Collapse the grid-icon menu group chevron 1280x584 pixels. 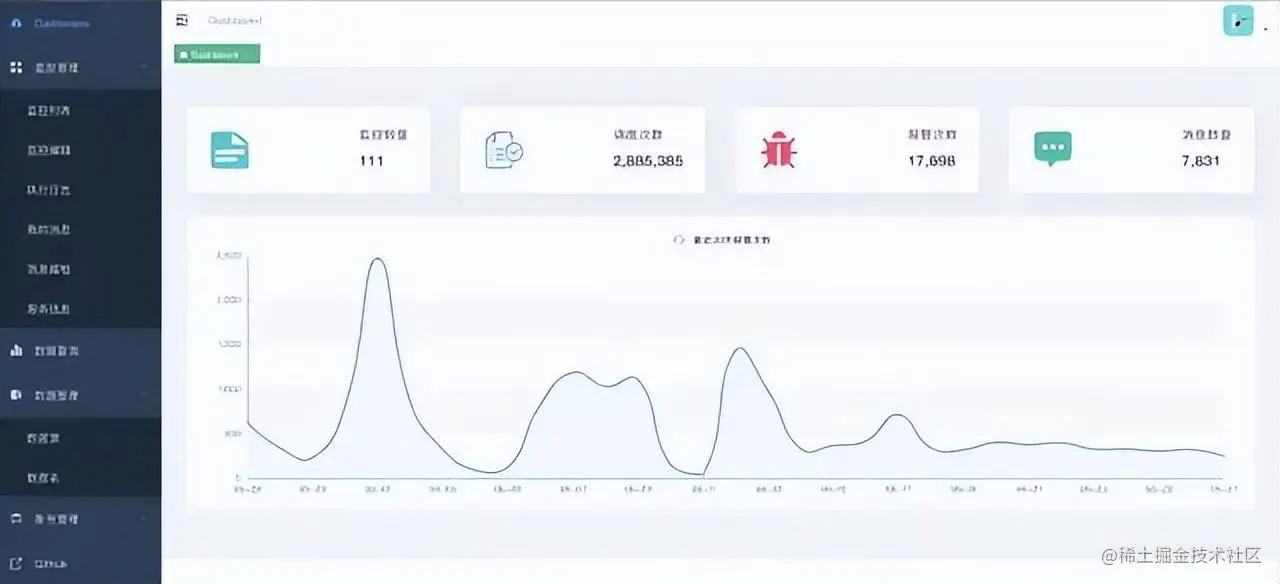[x=145, y=67]
